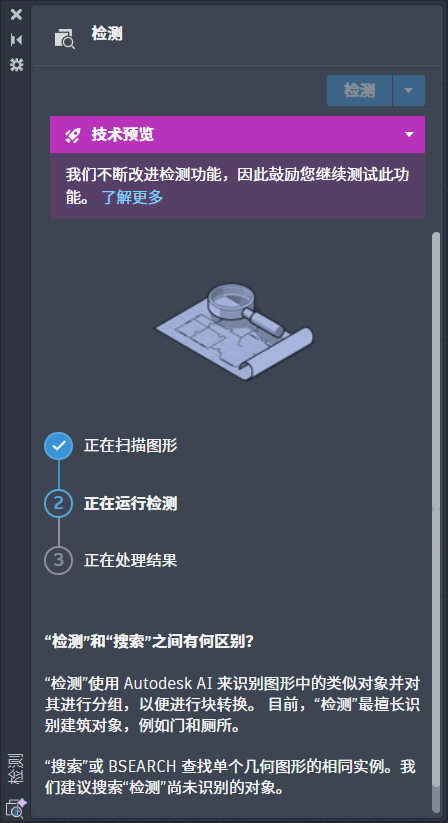Open palette properties gear icon
This screenshot has height=823, width=448.
click(17, 65)
